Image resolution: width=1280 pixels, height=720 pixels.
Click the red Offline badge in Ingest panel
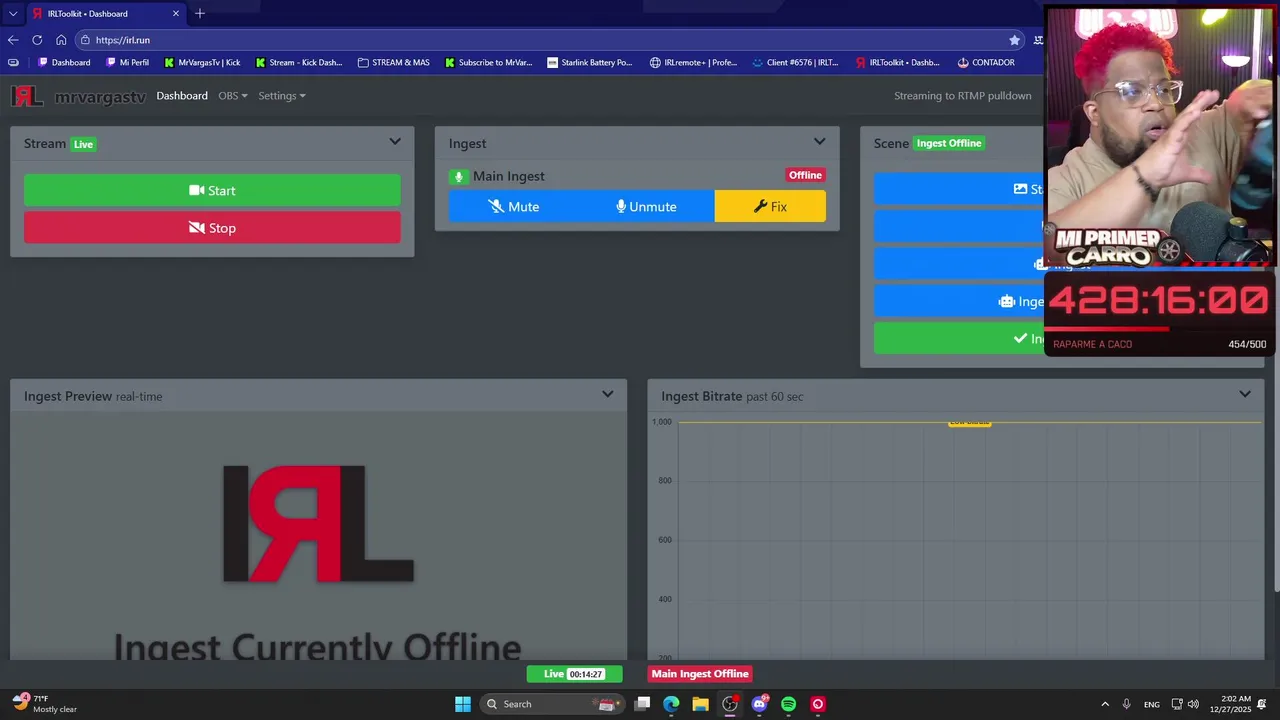[805, 175]
